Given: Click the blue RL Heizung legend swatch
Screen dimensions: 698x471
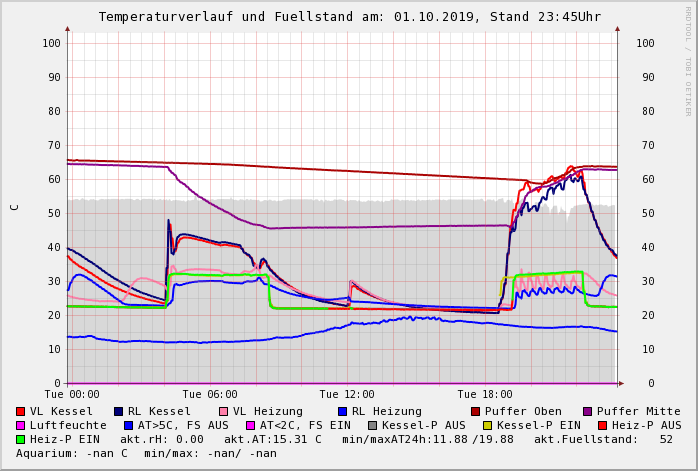Looking at the screenshot, I should pos(342,411).
